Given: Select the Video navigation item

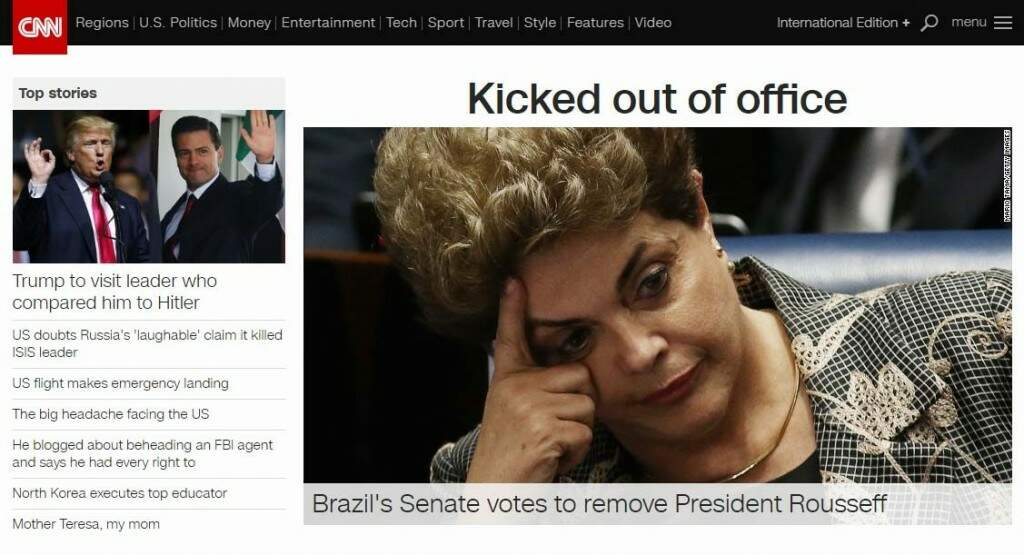Looking at the screenshot, I should (x=653, y=23).
